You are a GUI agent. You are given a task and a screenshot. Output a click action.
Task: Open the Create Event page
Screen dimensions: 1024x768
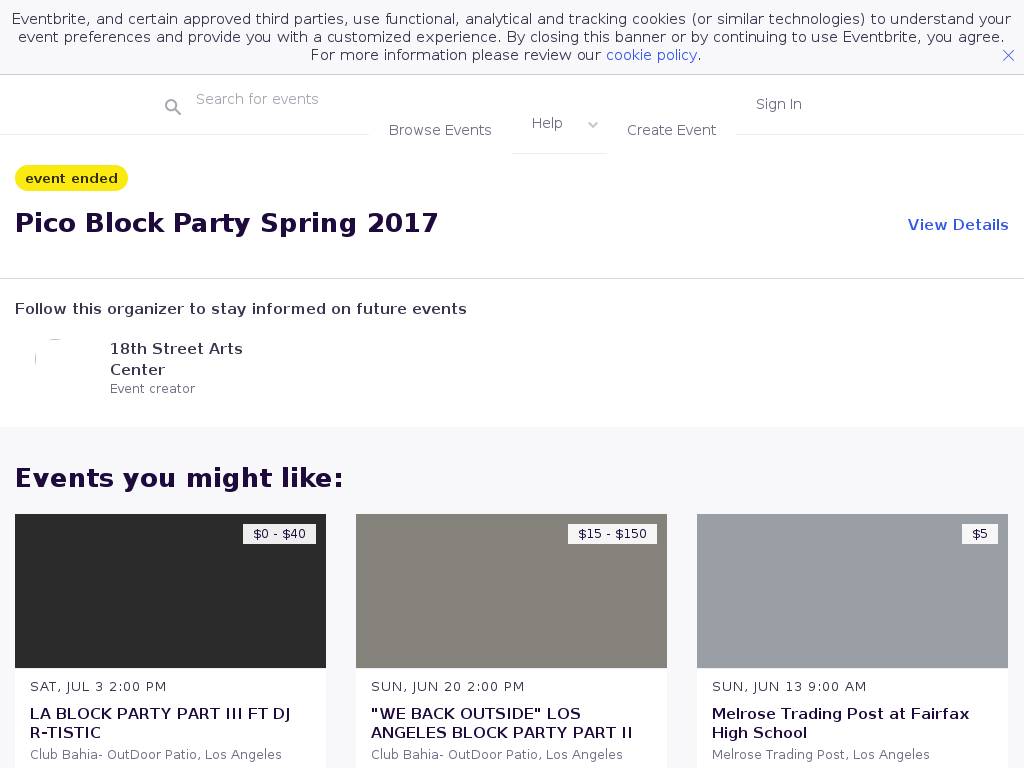tap(671, 130)
